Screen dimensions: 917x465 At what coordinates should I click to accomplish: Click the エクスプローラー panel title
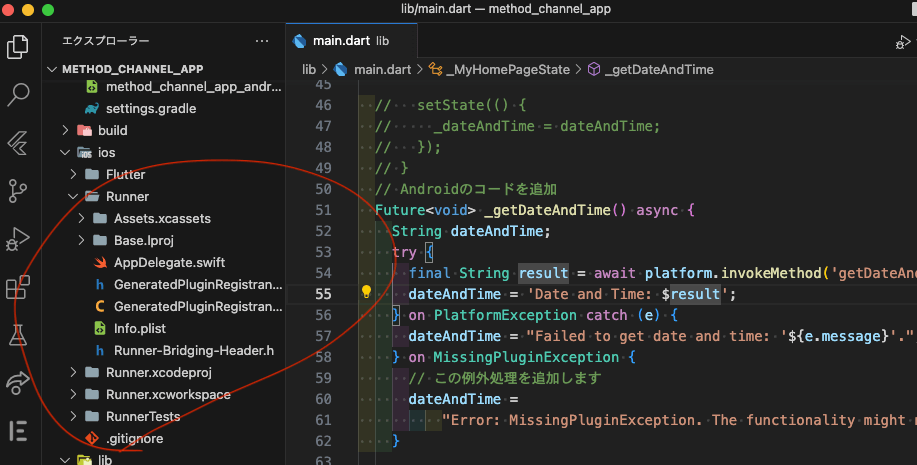(106, 41)
